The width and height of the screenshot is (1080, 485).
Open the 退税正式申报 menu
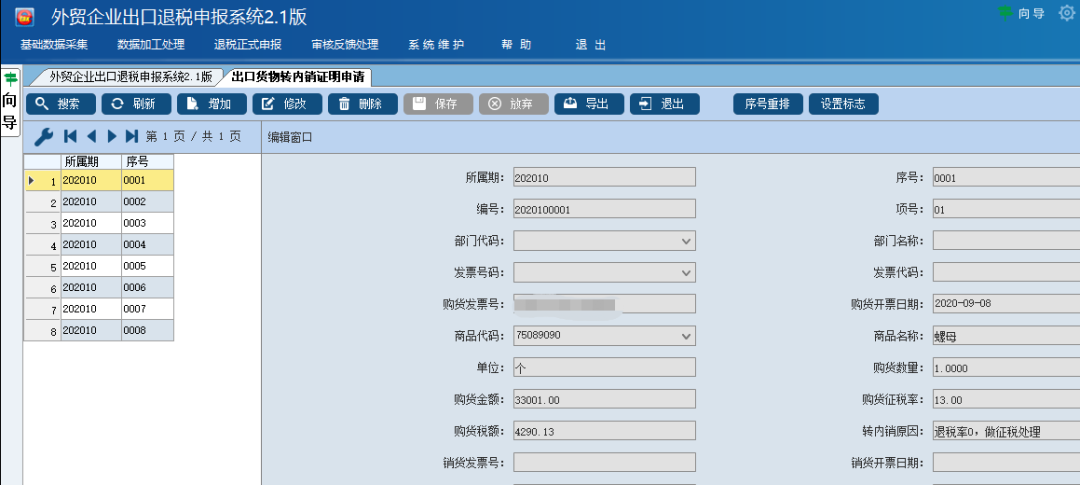coord(247,45)
